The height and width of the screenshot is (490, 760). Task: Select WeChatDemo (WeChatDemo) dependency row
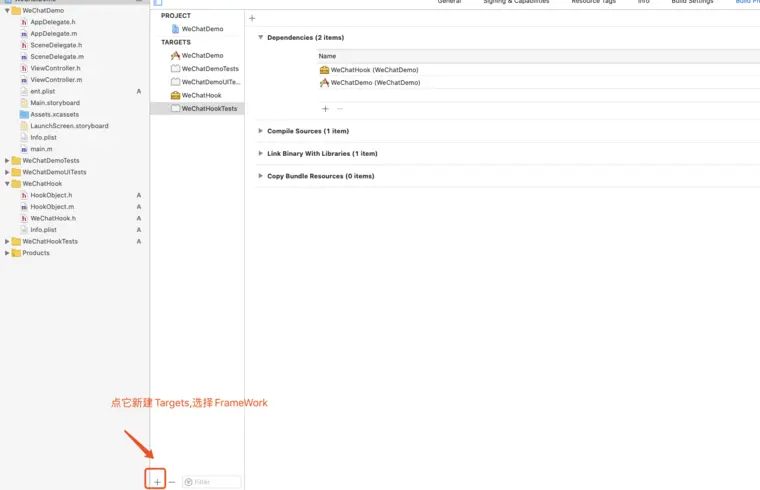(x=538, y=83)
